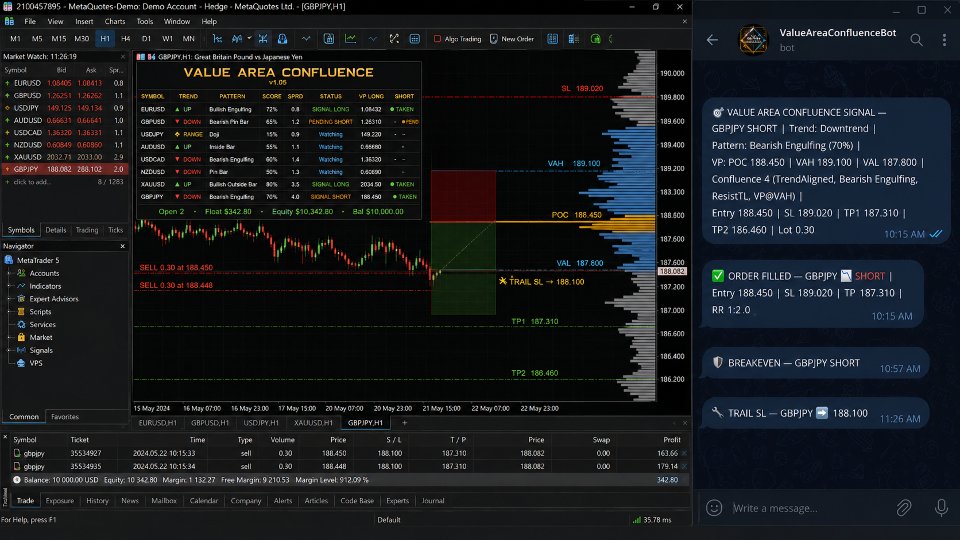Select Signals in the Navigator tree

click(x=40, y=350)
